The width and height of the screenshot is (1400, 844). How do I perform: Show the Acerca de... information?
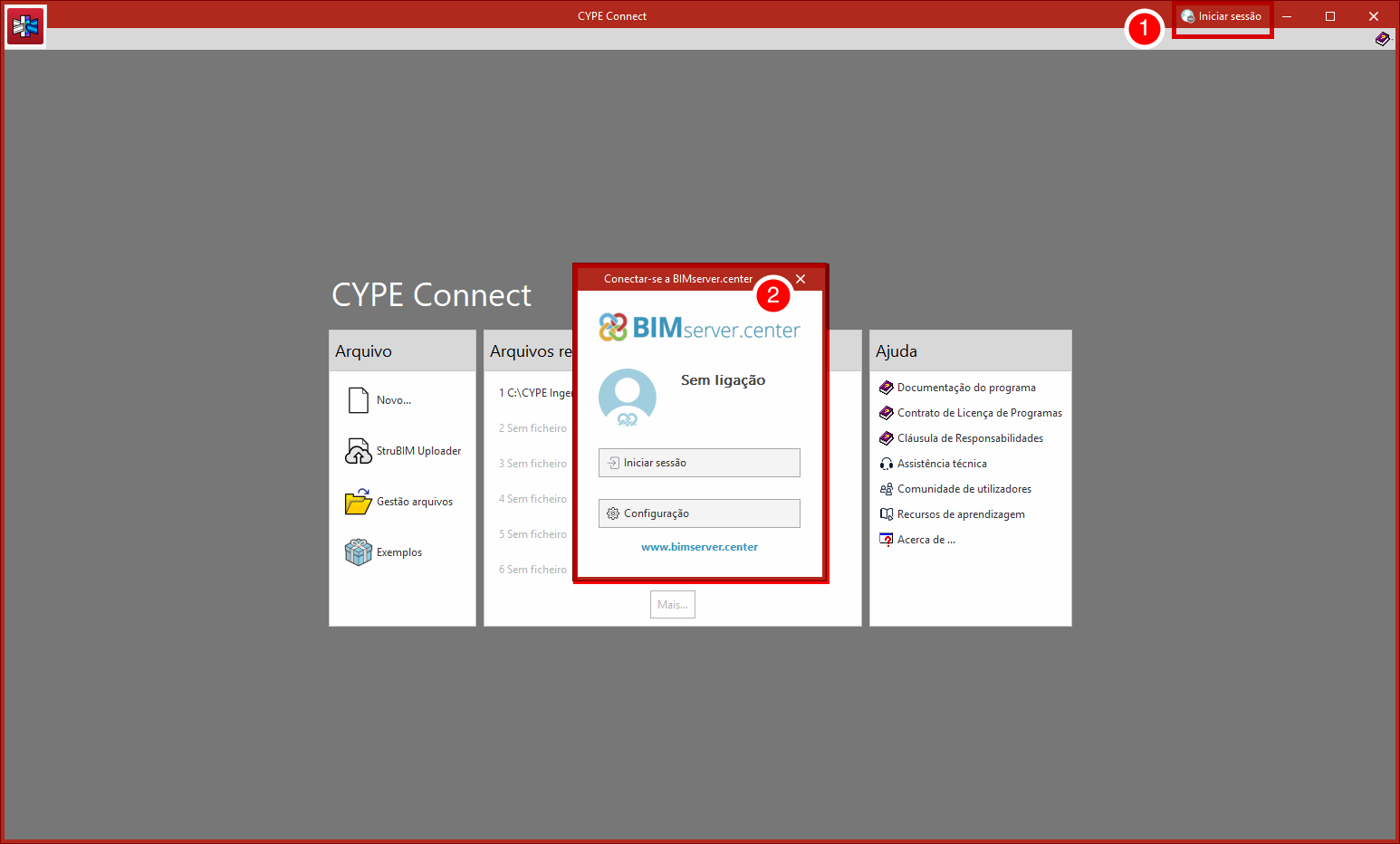pyautogui.click(x=925, y=540)
